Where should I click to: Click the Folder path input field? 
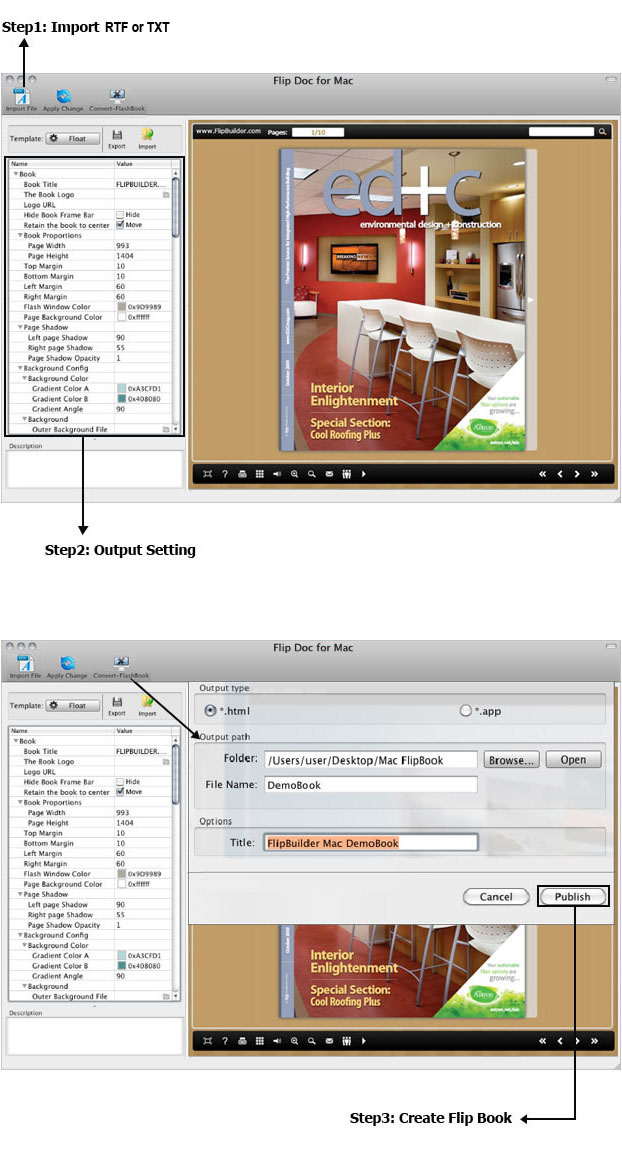coord(371,760)
